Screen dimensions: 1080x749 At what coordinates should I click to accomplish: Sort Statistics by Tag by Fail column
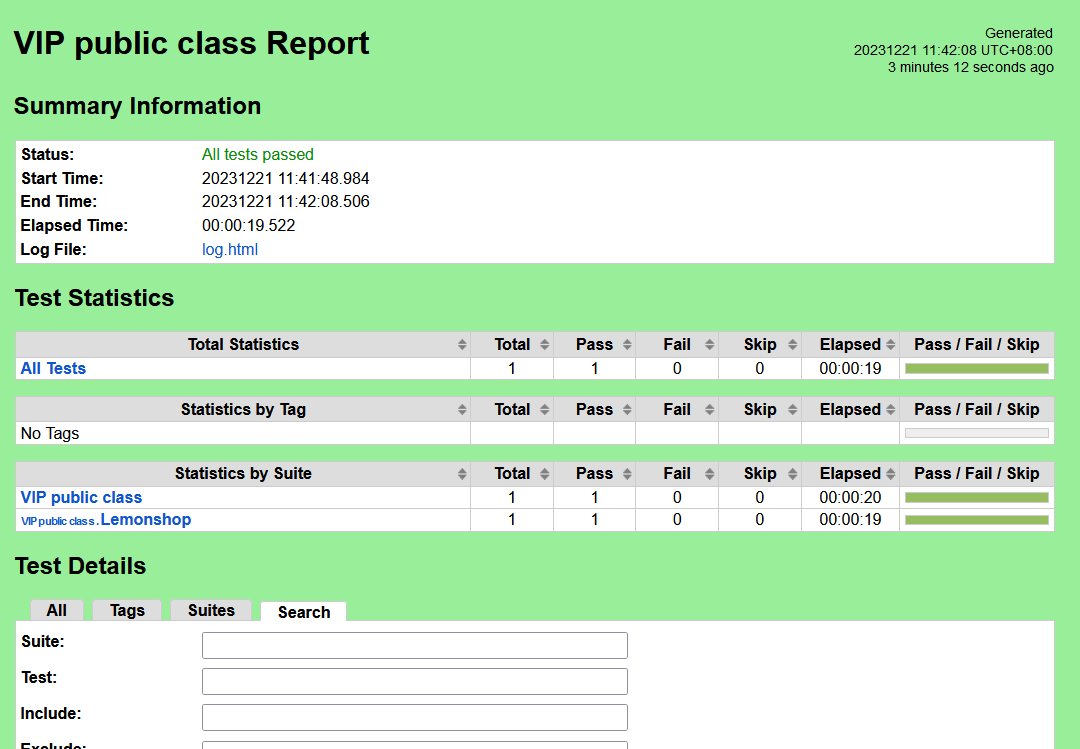tap(677, 410)
